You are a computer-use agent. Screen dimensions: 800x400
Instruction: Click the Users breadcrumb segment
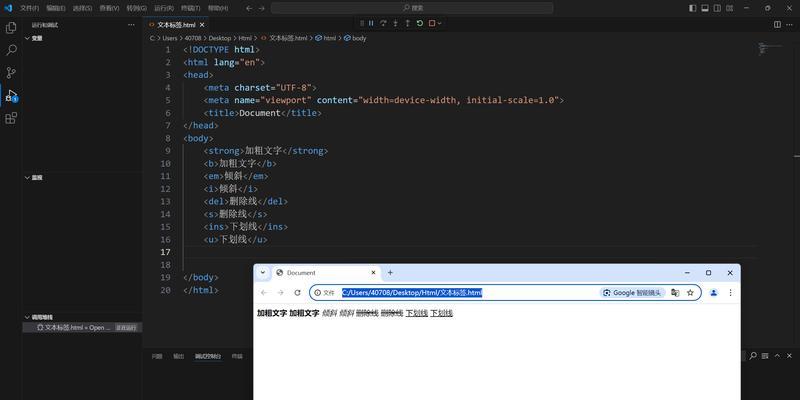170,38
